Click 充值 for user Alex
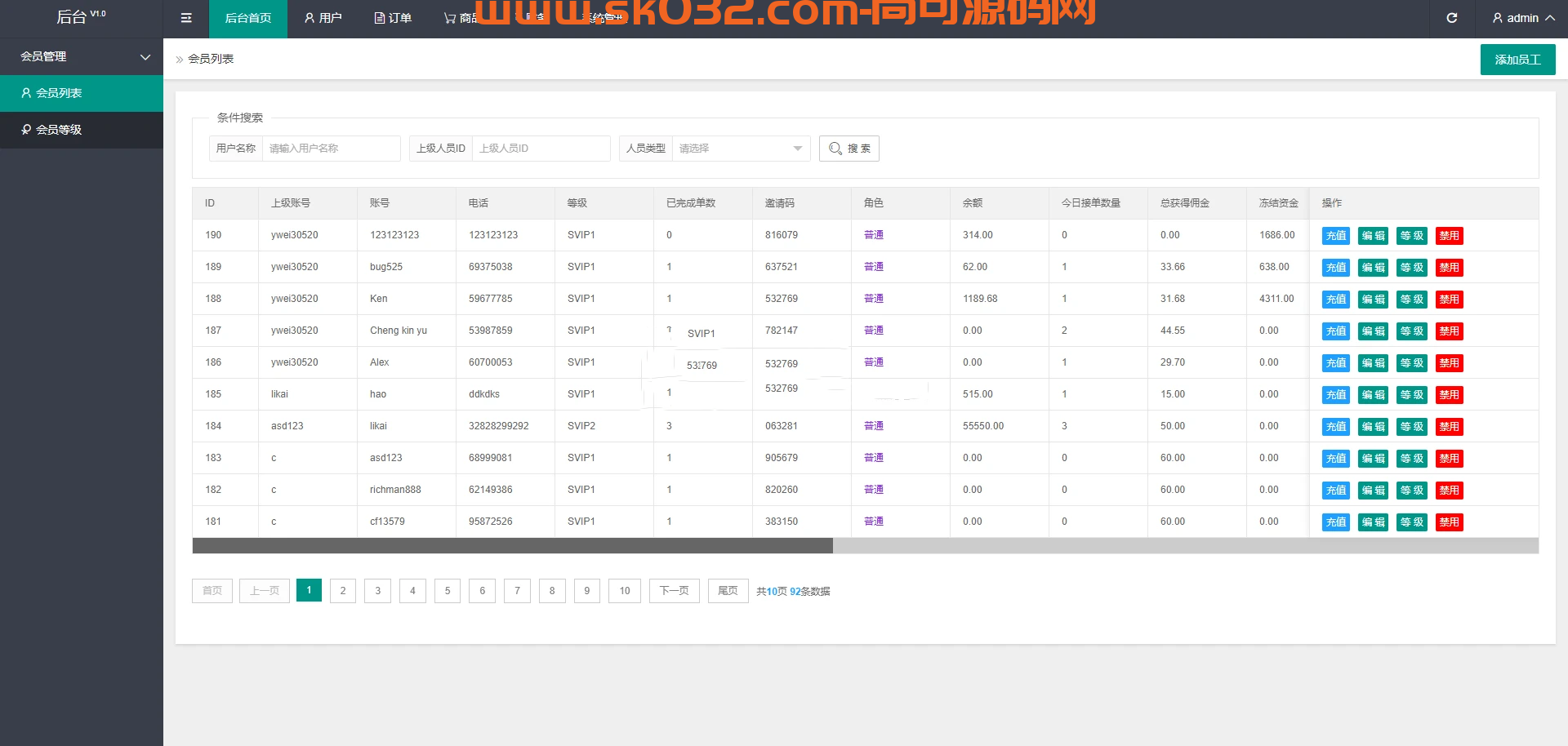Image resolution: width=1568 pixels, height=746 pixels. tap(1336, 363)
